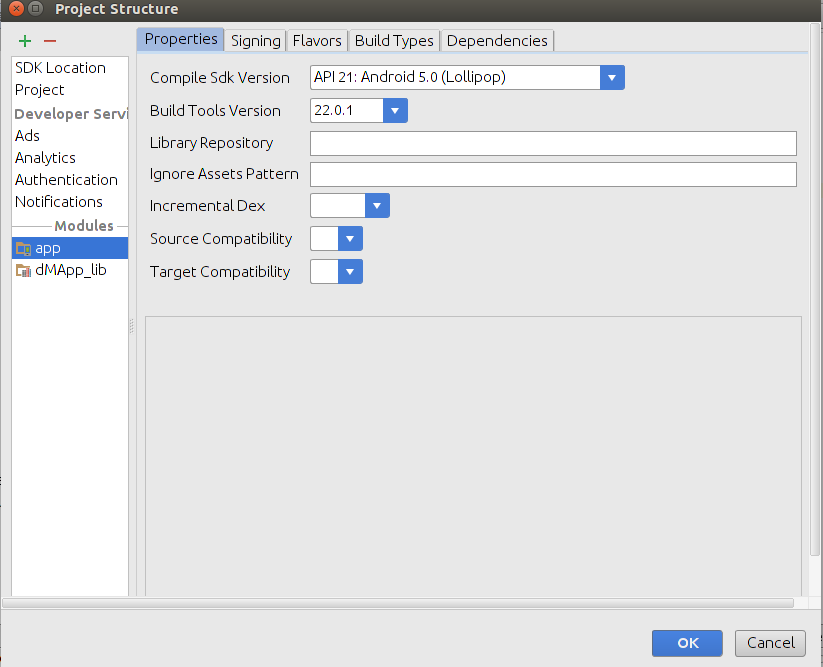Open the Compile Sdk Version dropdown
This screenshot has height=667, width=823.
[612, 78]
